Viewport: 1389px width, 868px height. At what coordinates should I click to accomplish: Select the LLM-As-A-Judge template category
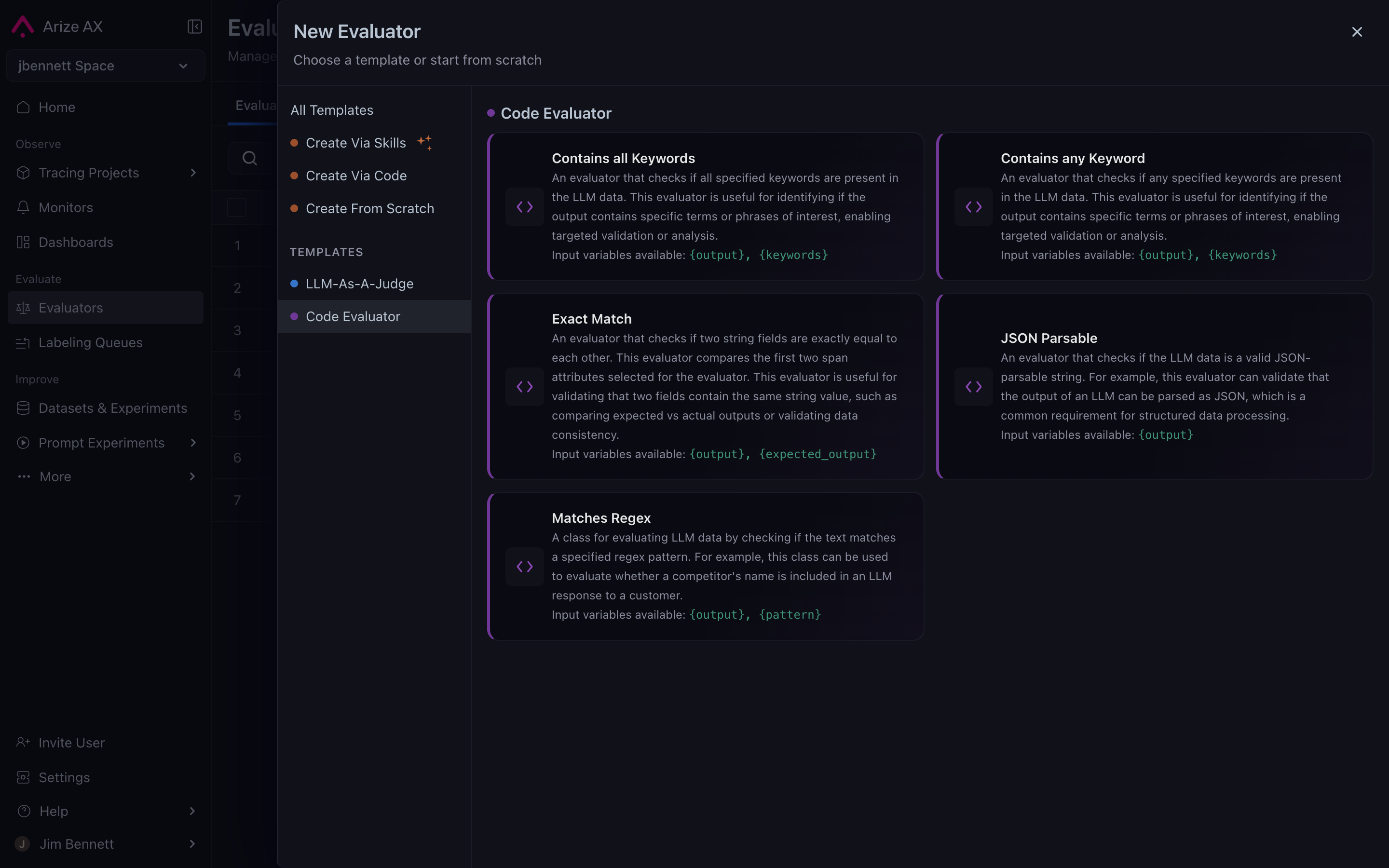coord(373,284)
